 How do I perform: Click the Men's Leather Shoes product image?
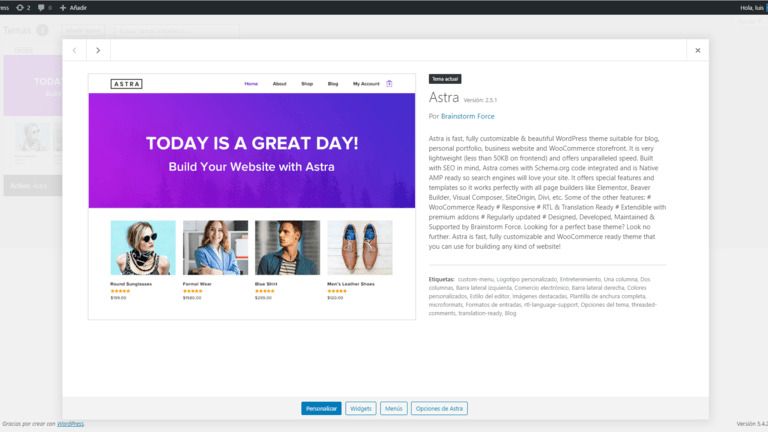pyautogui.click(x=360, y=247)
